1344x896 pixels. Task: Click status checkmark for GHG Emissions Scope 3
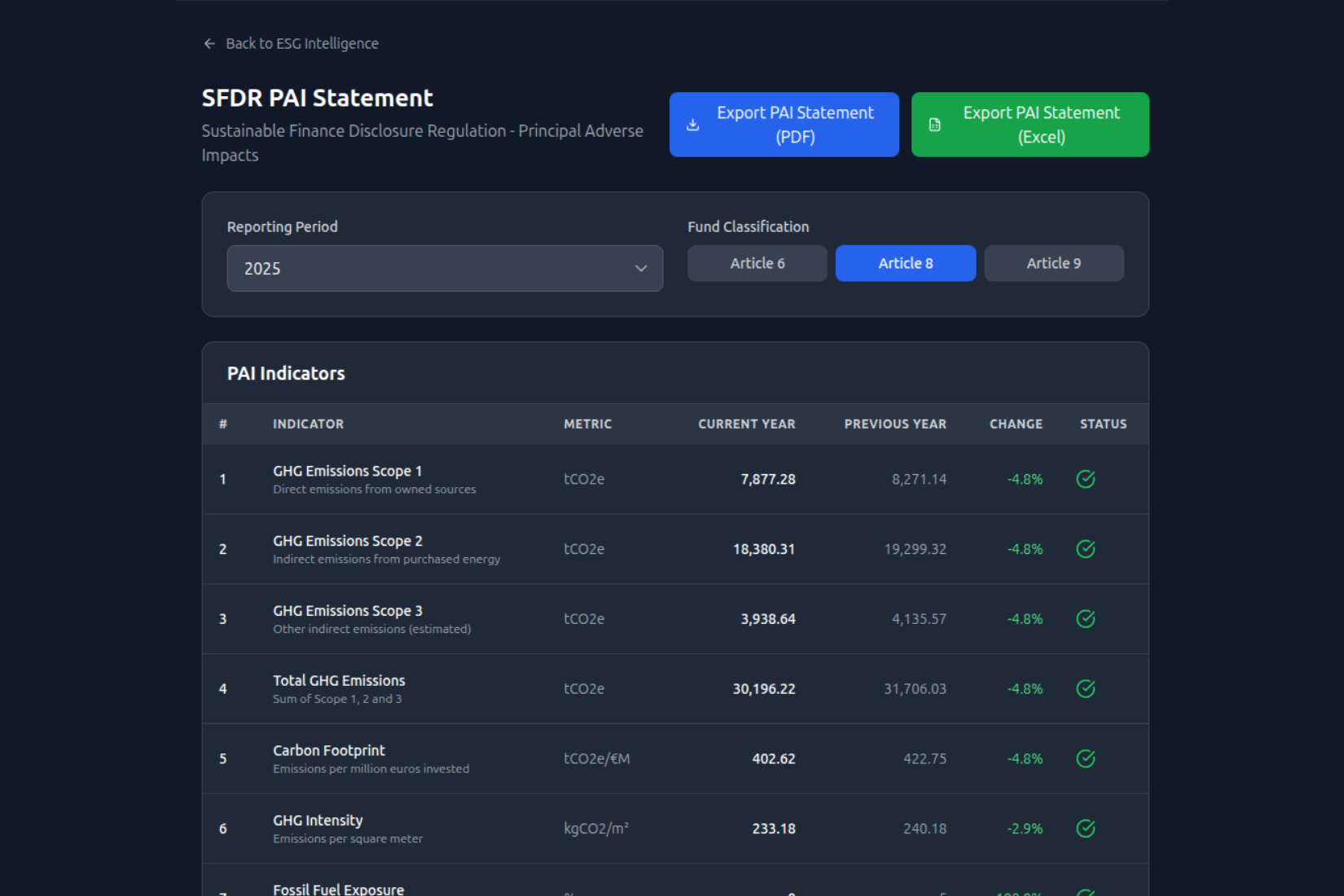1085,619
